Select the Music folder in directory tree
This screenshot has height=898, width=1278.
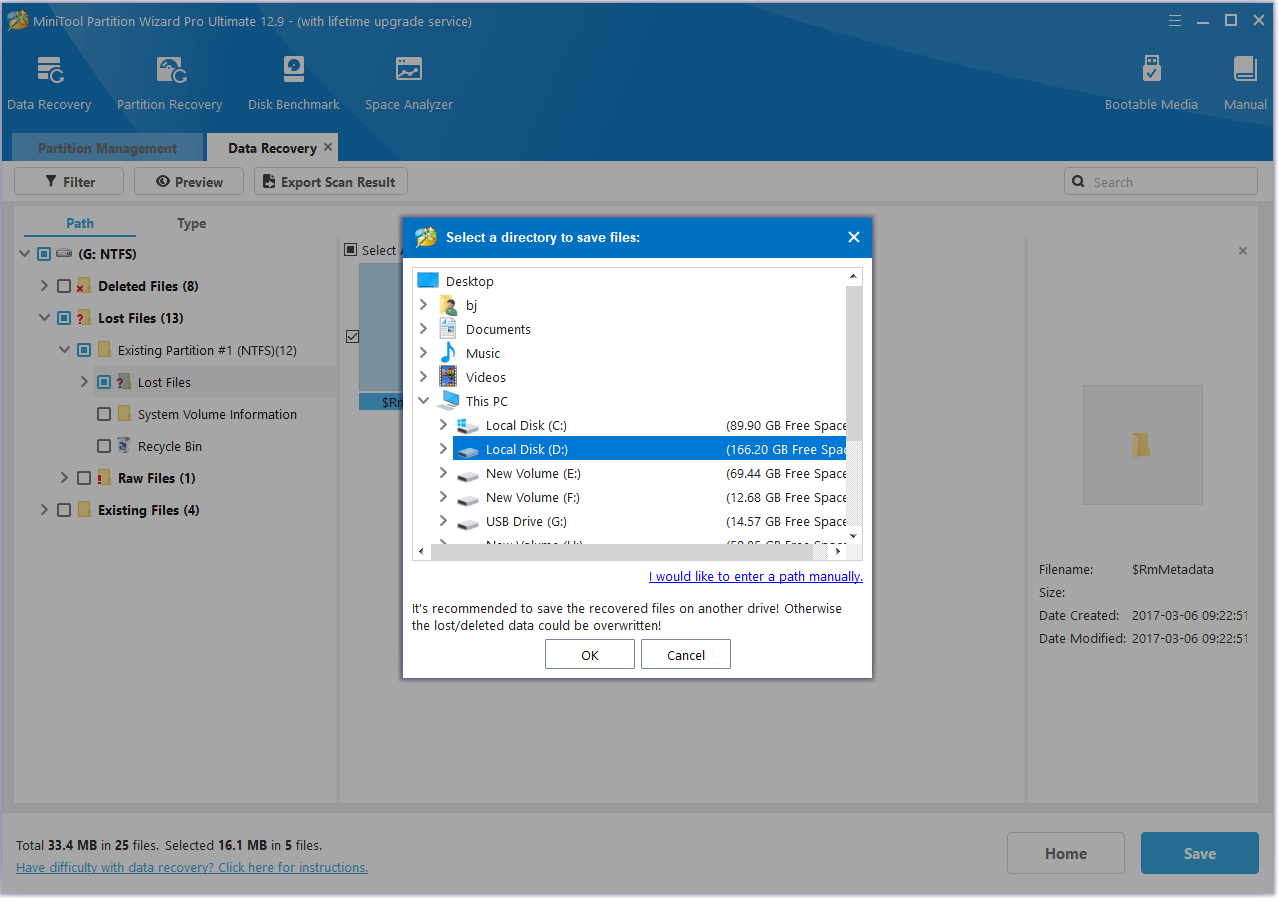pos(482,353)
